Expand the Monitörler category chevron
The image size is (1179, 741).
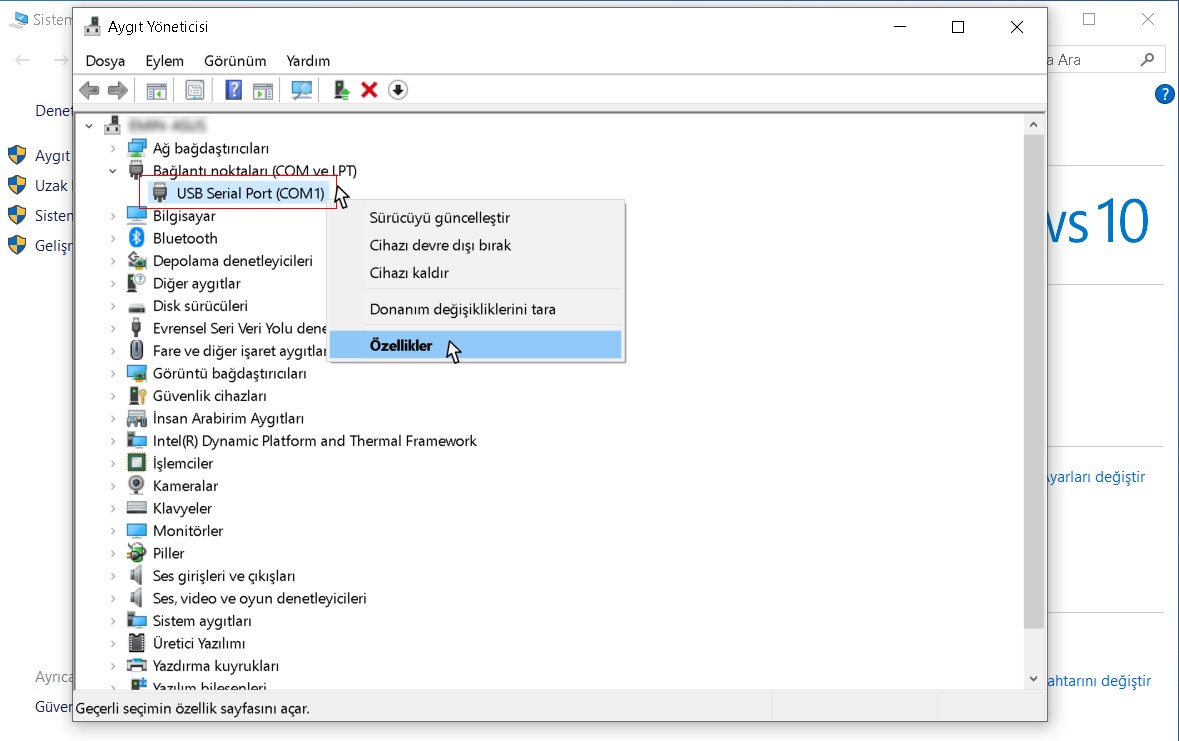click(113, 531)
